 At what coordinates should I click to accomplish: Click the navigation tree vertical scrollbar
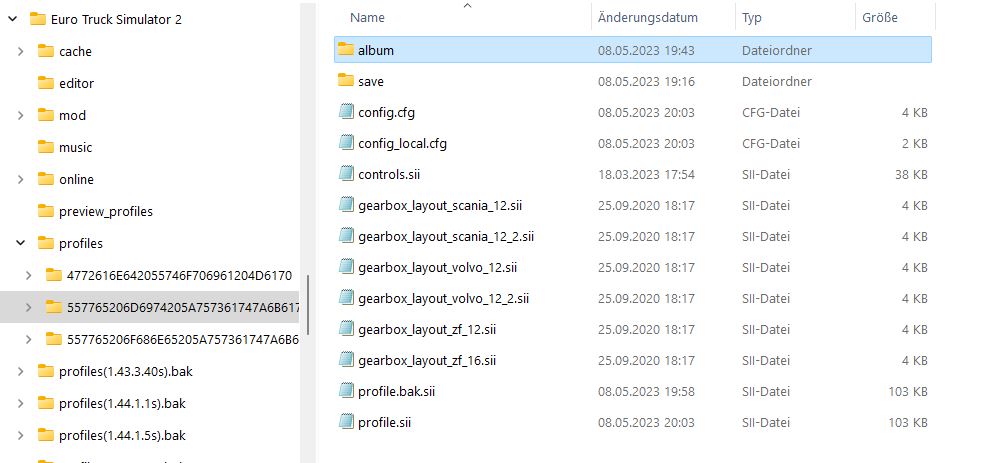point(308,305)
